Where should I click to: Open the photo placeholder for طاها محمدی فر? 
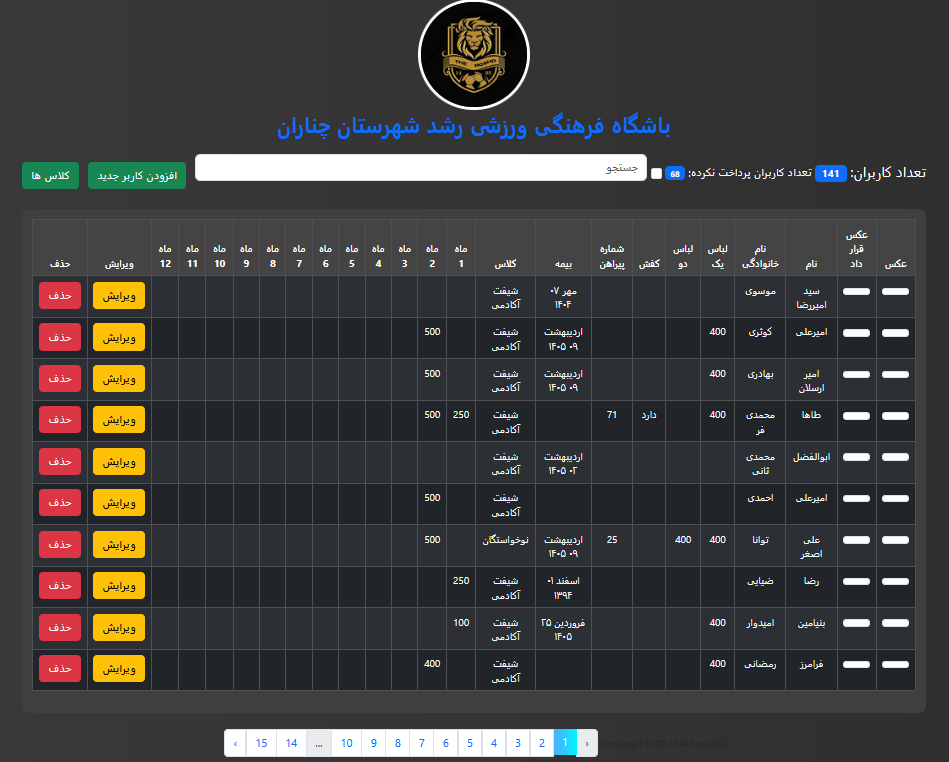895,421
